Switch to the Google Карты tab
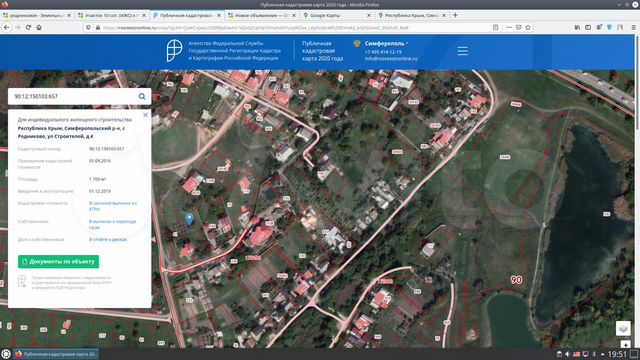The image size is (640, 360). click(336, 15)
